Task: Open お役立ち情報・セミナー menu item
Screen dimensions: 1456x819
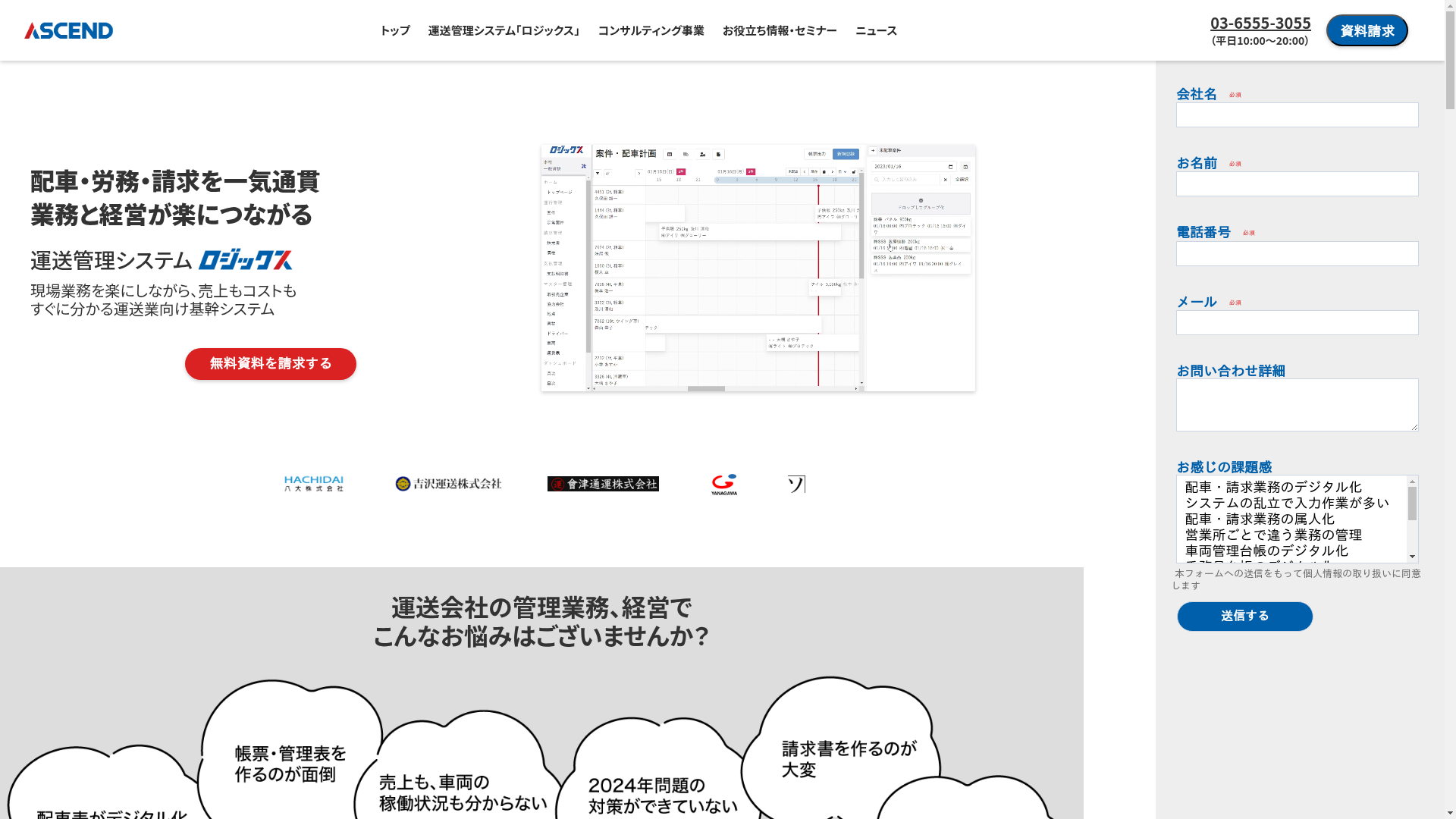Action: pyautogui.click(x=780, y=30)
